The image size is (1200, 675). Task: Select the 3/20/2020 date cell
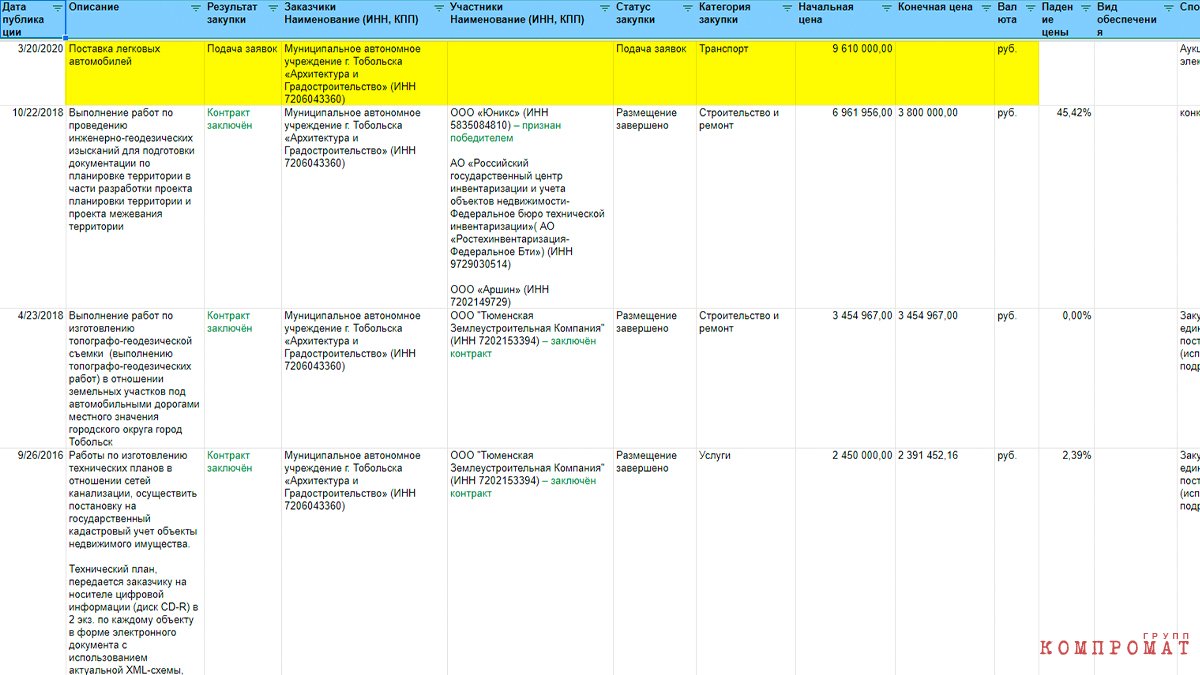(x=32, y=72)
